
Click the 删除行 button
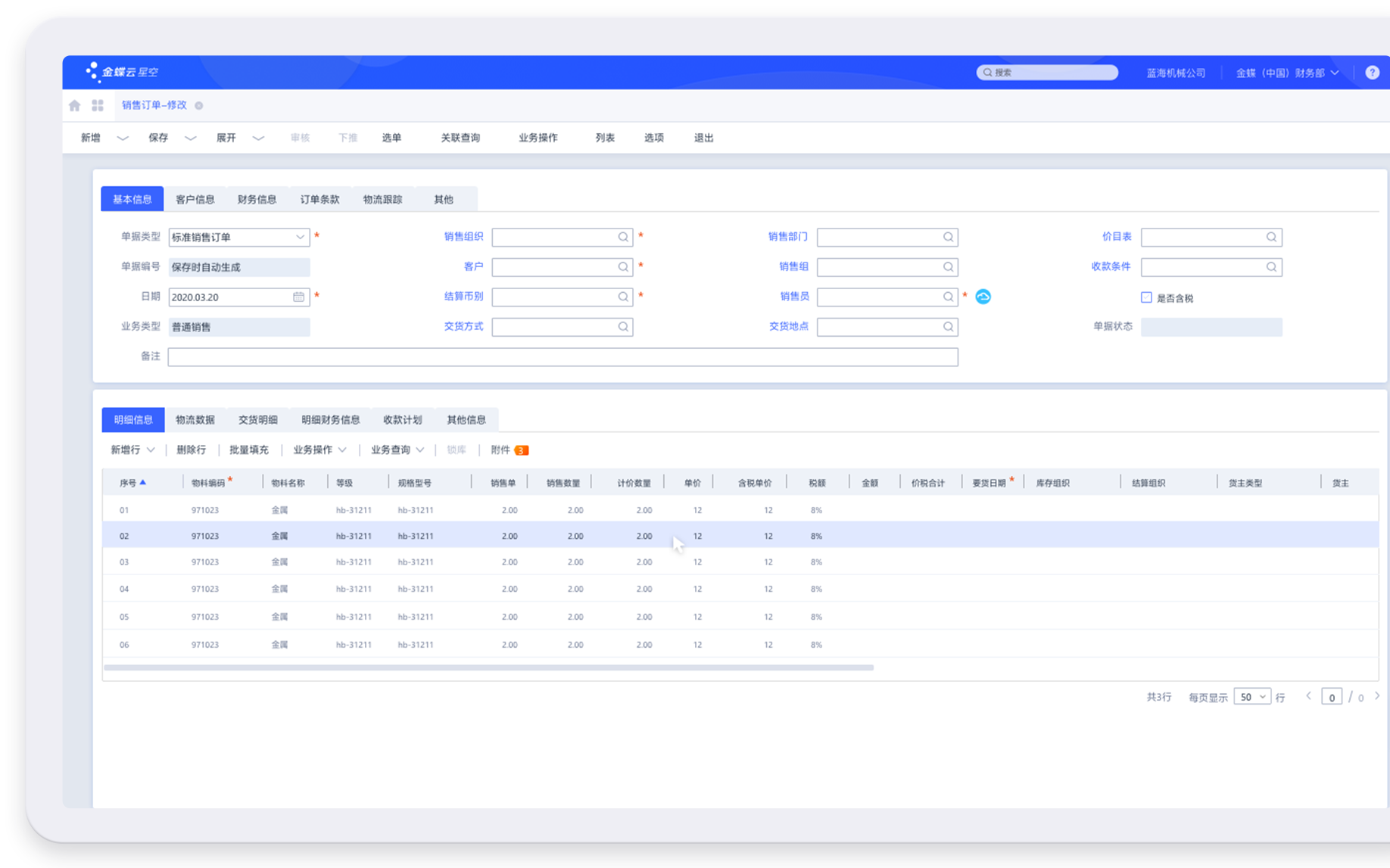(x=191, y=450)
